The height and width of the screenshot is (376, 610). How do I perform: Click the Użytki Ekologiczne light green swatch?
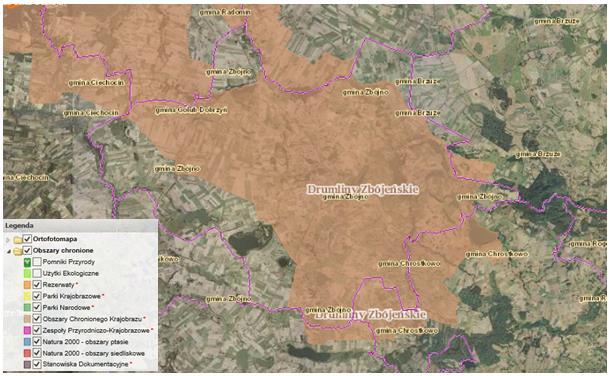click(27, 273)
